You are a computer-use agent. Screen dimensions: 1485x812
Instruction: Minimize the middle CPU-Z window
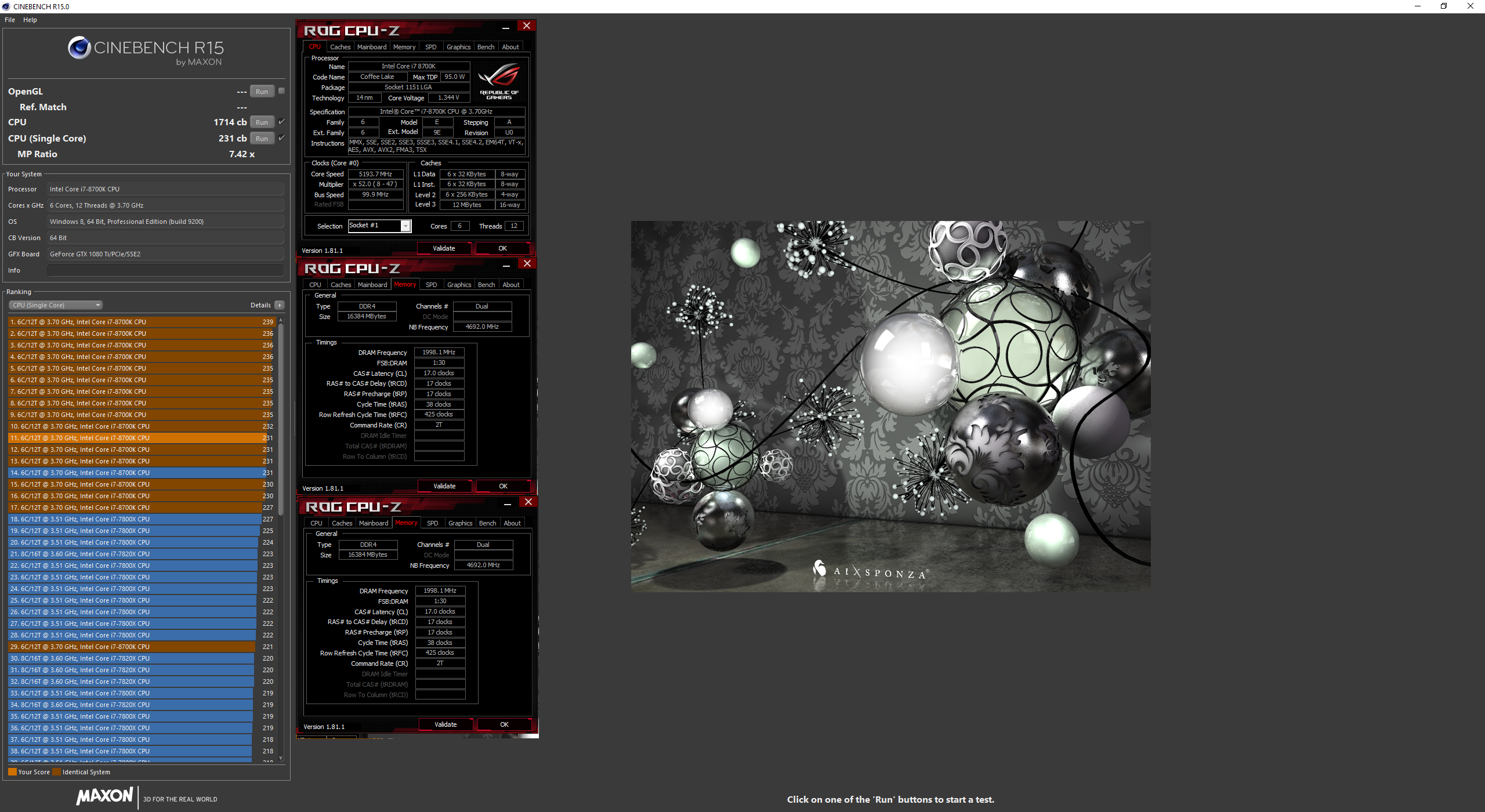click(506, 265)
